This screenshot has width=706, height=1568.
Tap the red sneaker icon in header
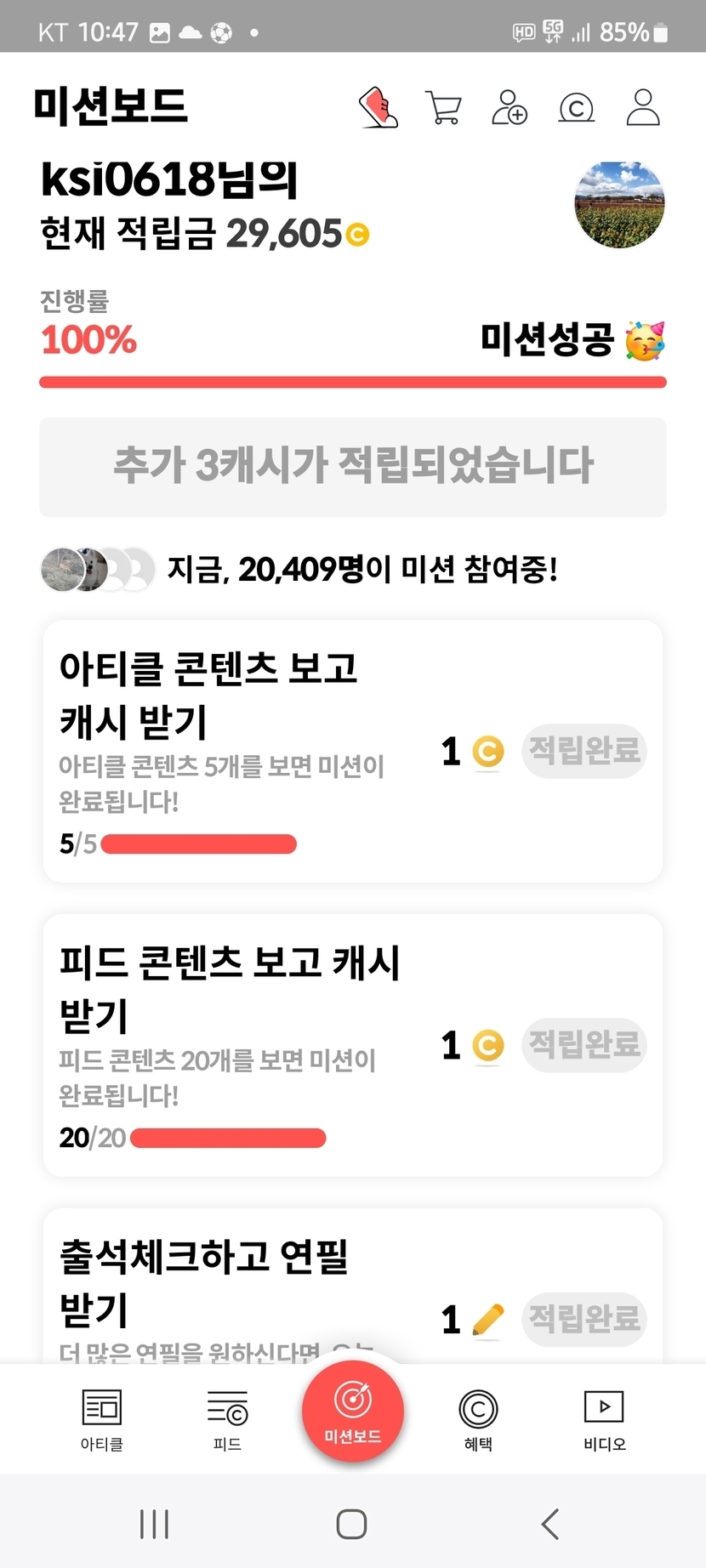[x=379, y=108]
